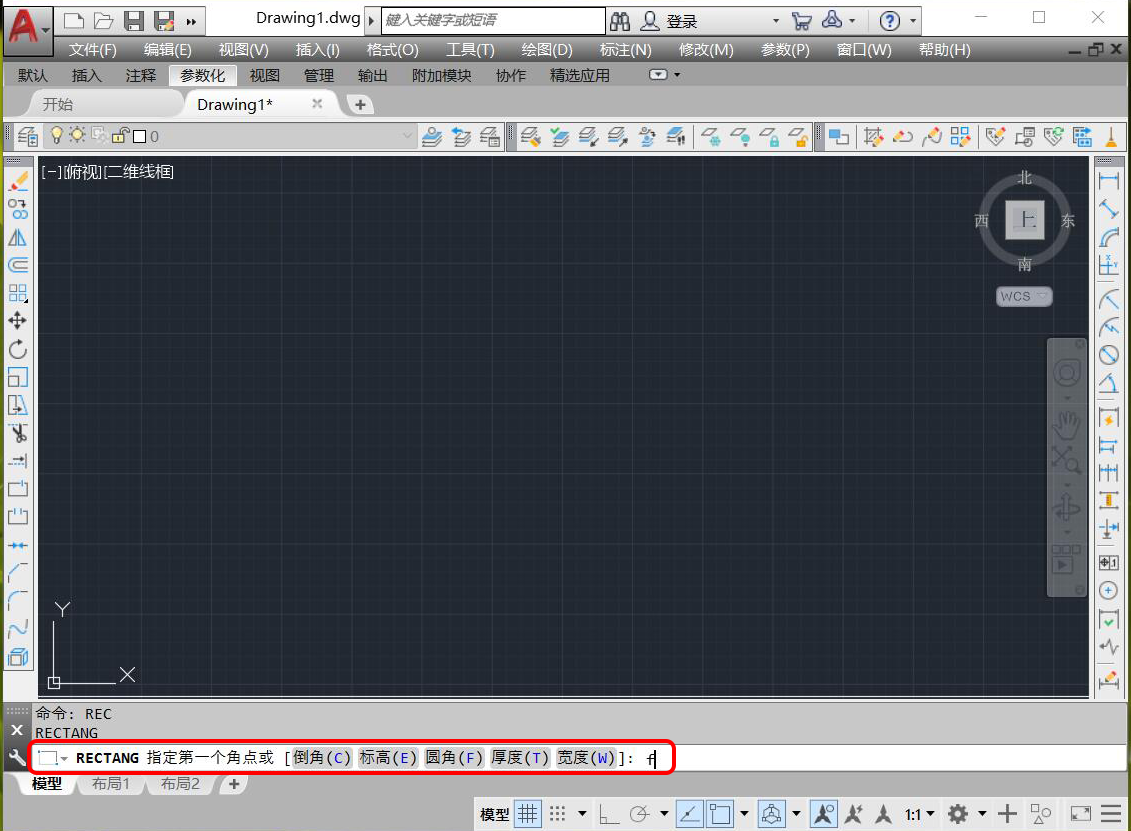Select the Erase tool in left toolbar
This screenshot has height=831, width=1131.
[x=18, y=182]
